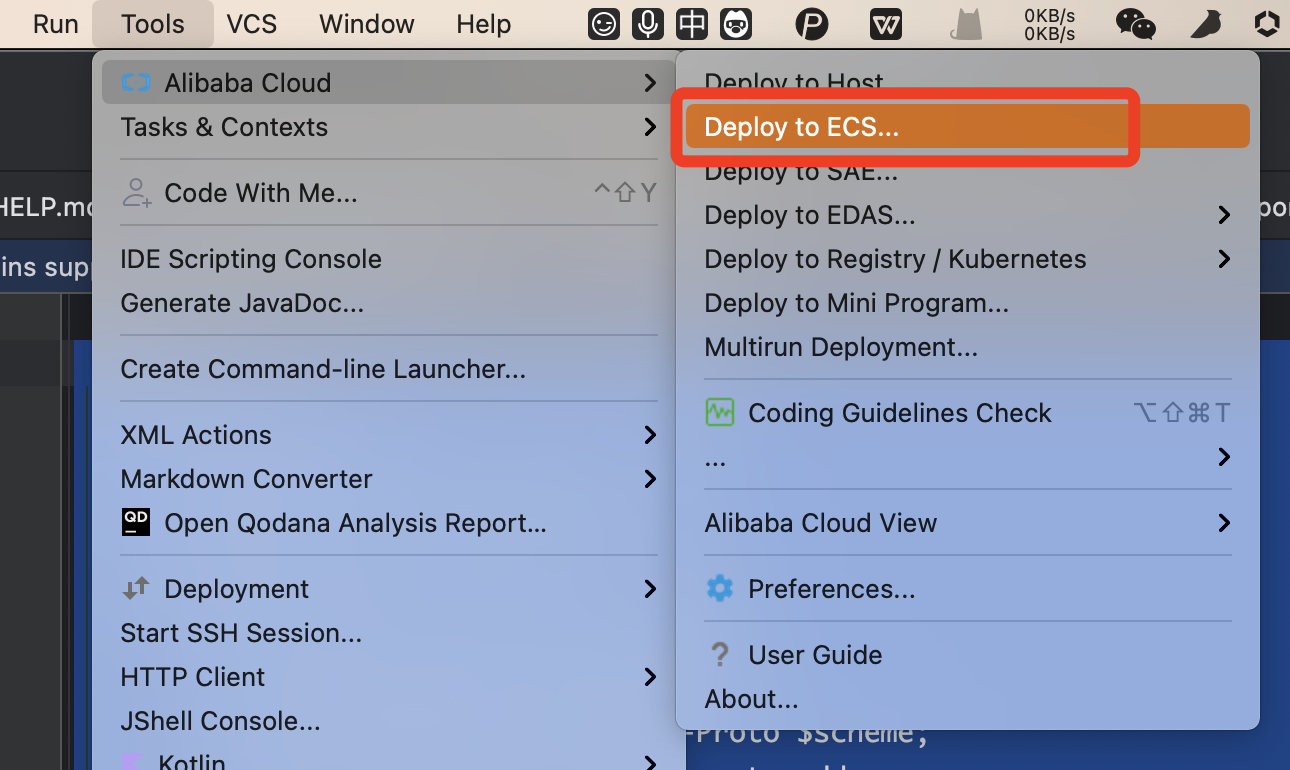Click the smiley face menu bar icon
Image resolution: width=1290 pixels, height=770 pixels.
[x=604, y=24]
